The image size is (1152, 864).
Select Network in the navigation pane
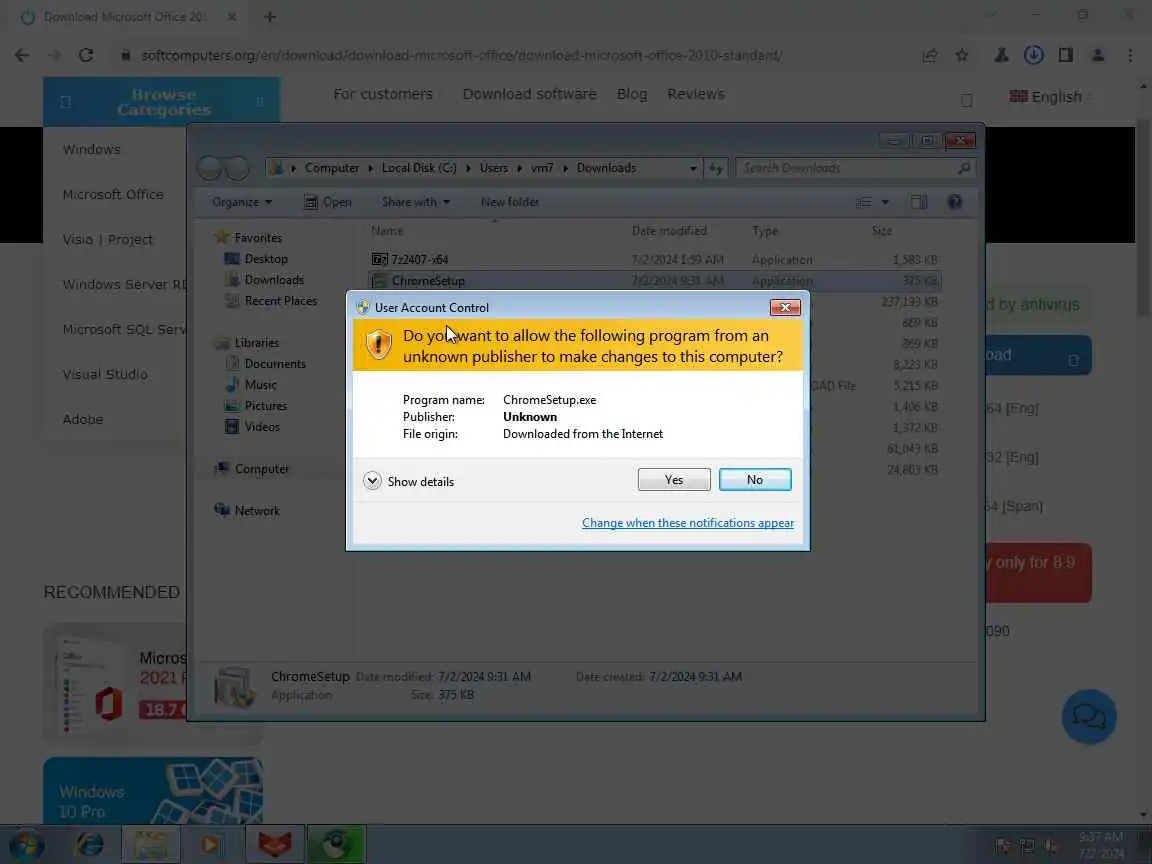[x=257, y=511]
